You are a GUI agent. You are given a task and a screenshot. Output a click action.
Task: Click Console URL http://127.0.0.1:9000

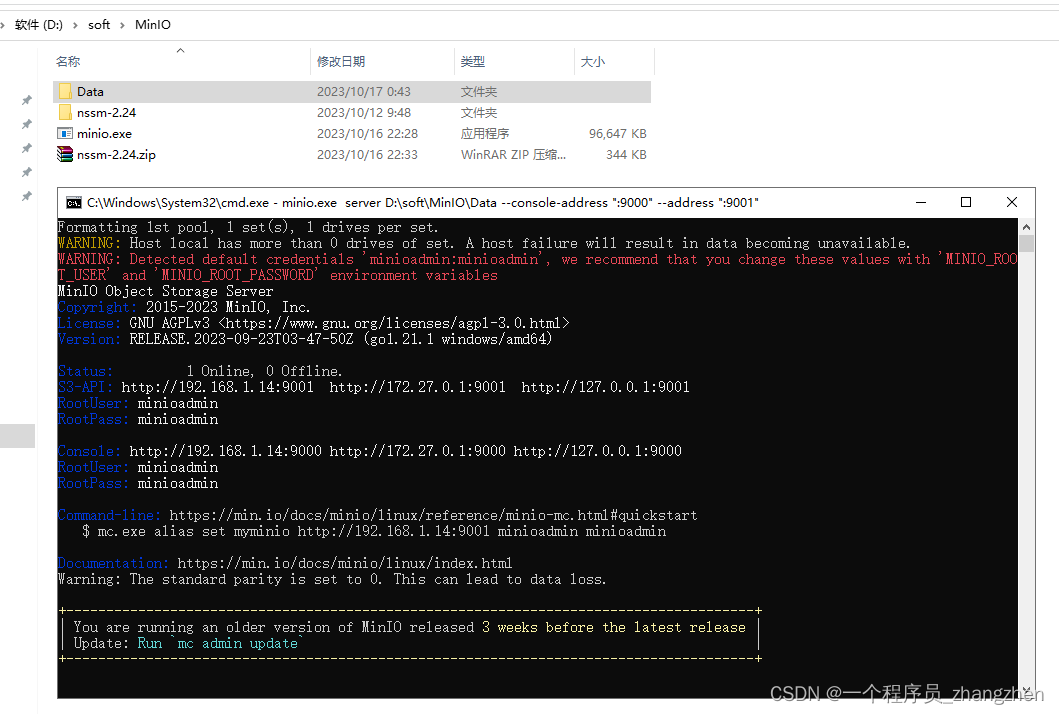pos(598,451)
